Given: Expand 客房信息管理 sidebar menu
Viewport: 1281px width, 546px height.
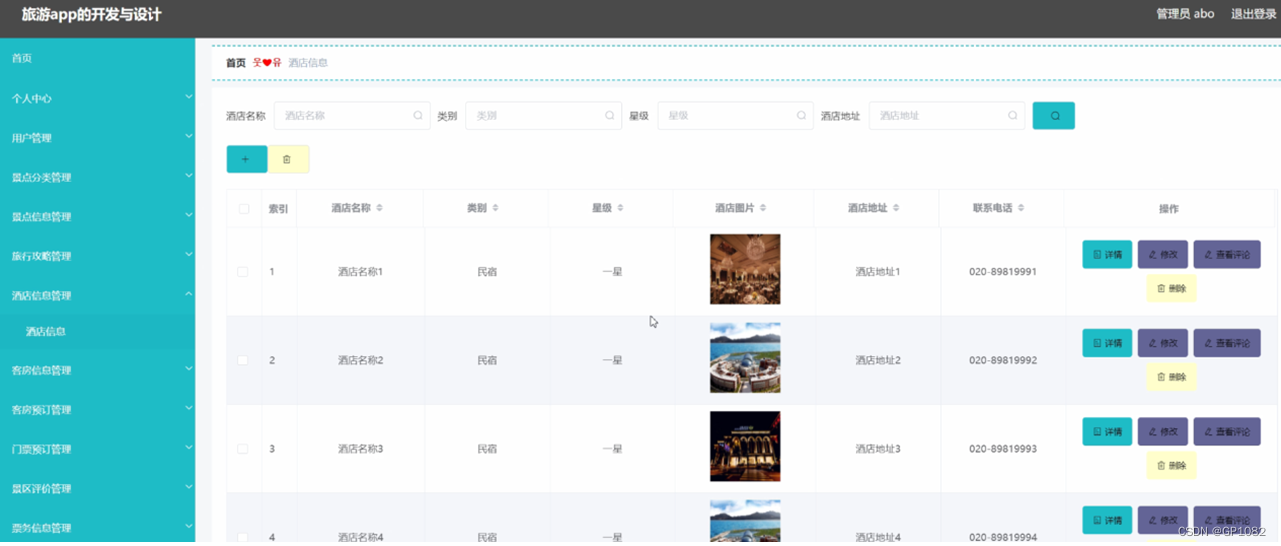Looking at the screenshot, I should tap(97, 370).
